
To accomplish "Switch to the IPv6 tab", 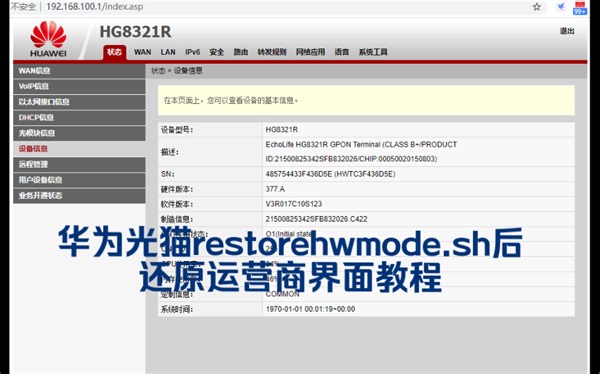I will [192, 52].
